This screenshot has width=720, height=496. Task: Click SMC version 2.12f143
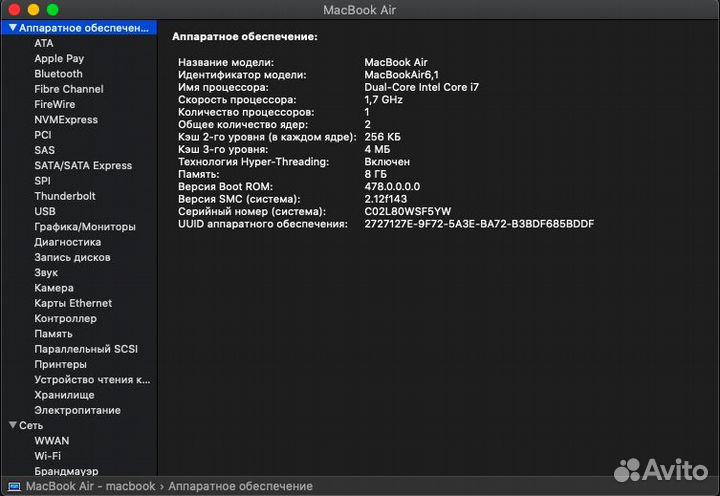(385, 199)
